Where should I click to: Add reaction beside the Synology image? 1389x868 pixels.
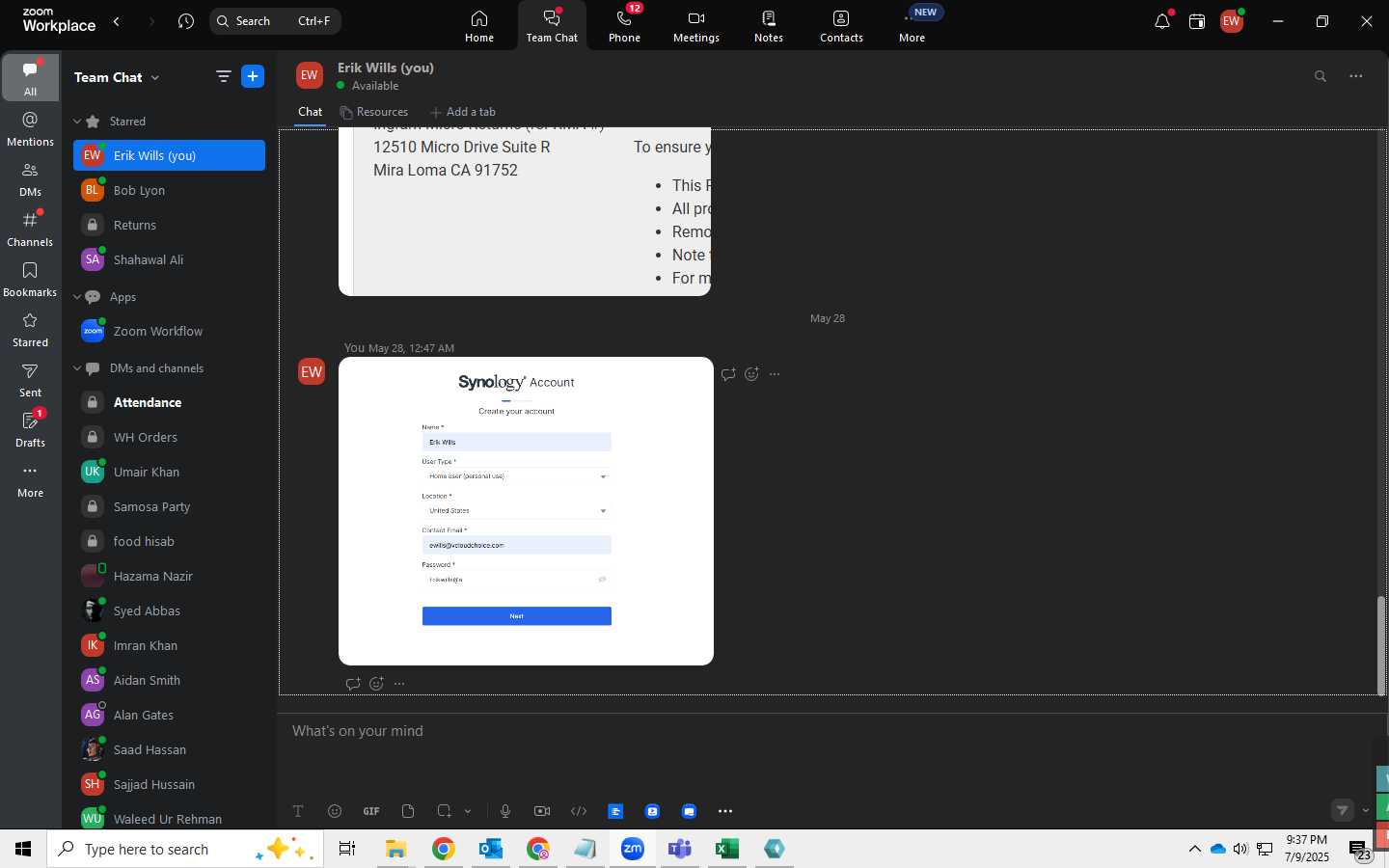[x=751, y=374]
